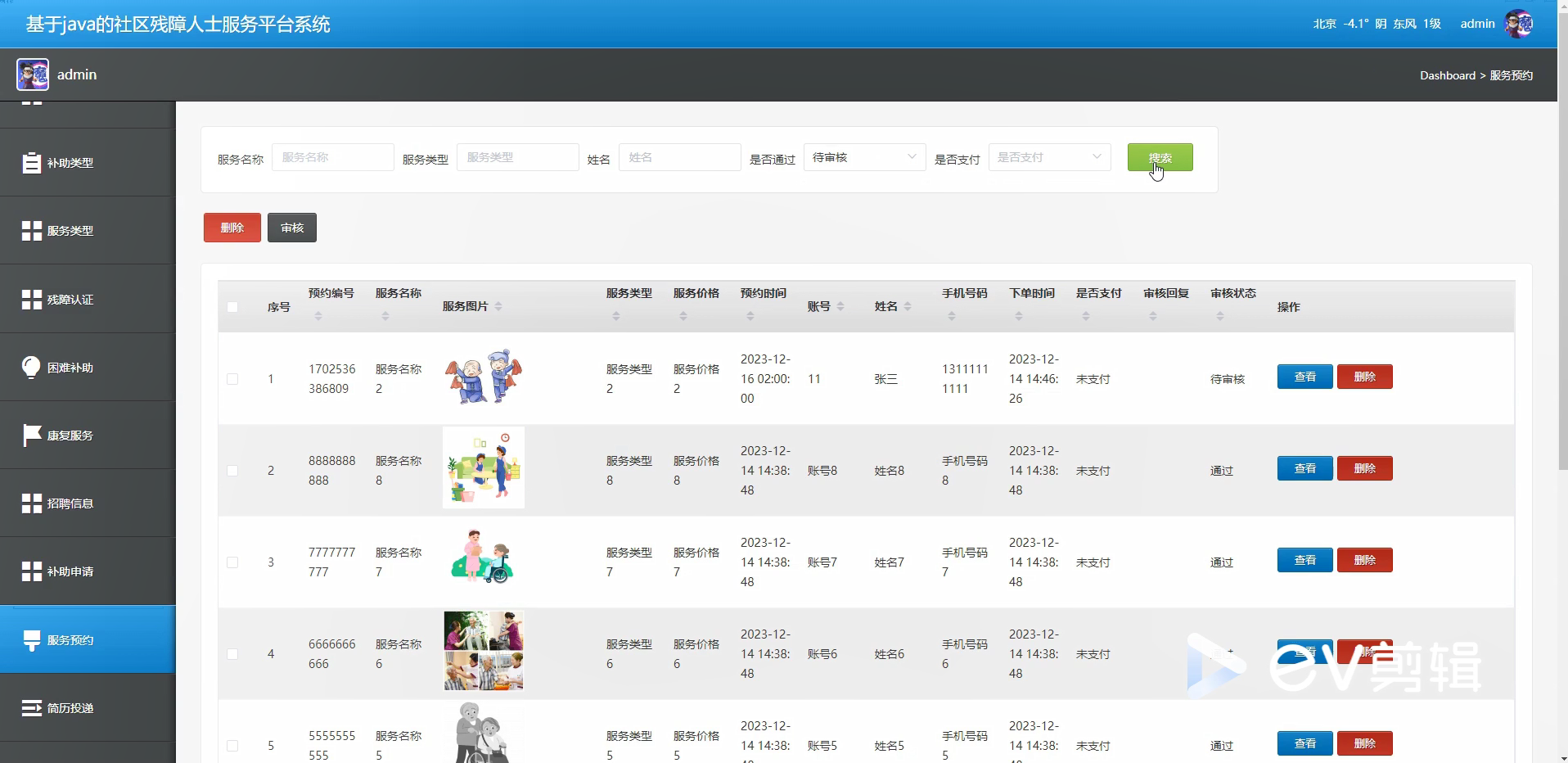Screen dimensions: 1568x763
Task: Select the 残障认证 sidebar icon
Action: tap(32, 298)
